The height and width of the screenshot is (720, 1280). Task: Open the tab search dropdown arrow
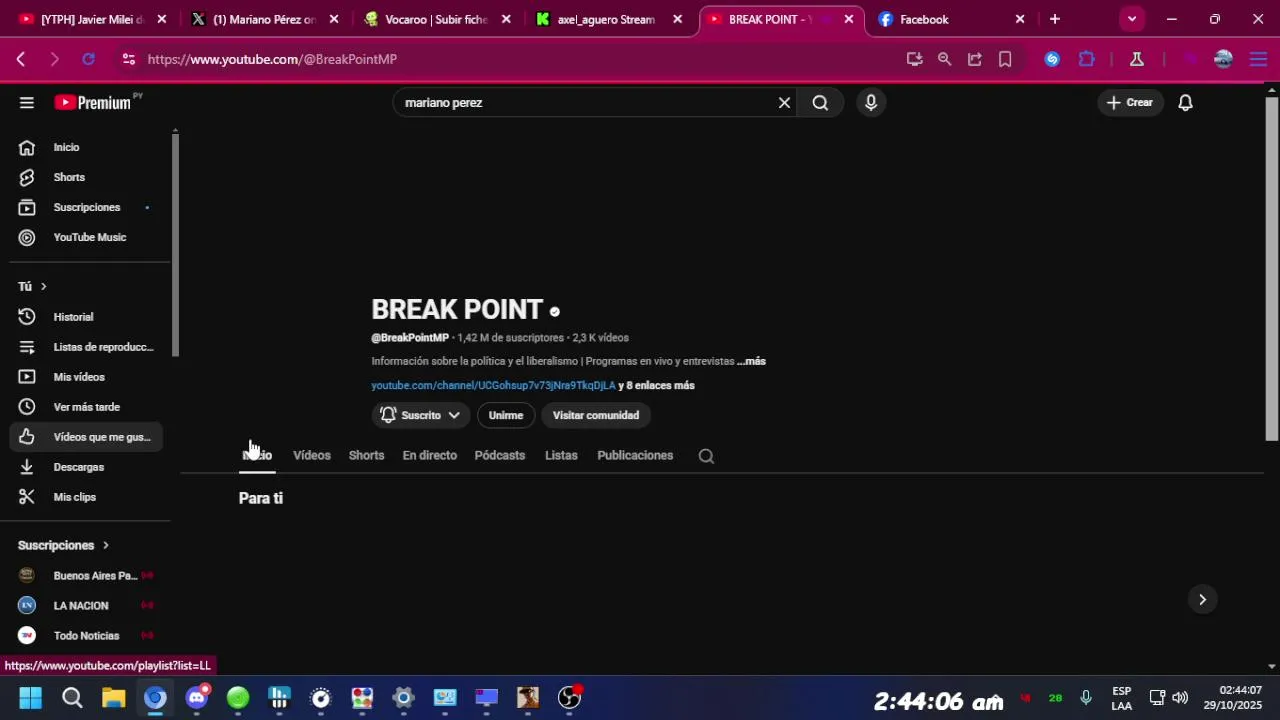click(x=1132, y=19)
